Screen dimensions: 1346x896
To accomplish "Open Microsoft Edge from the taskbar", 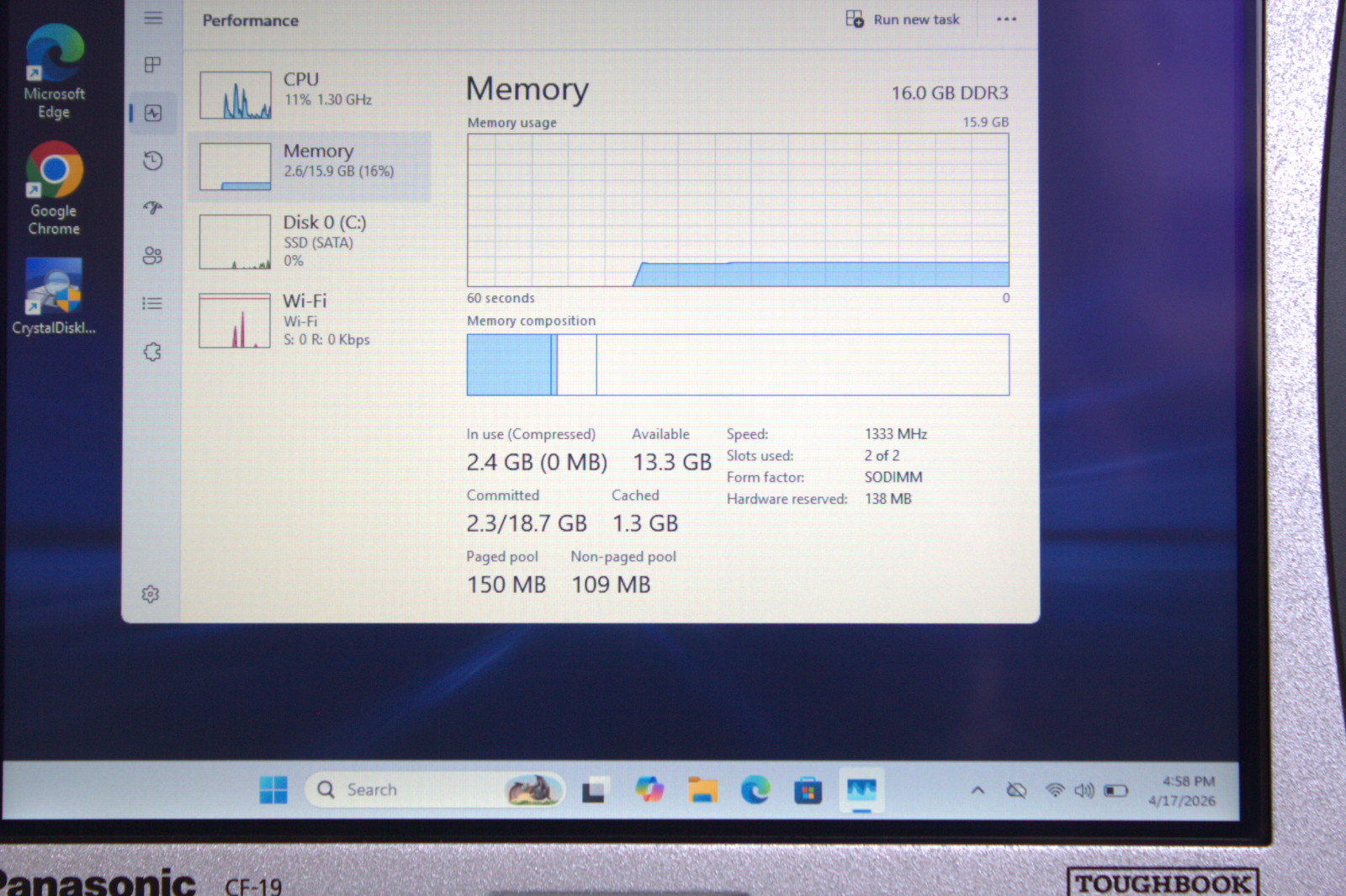I will point(755,790).
